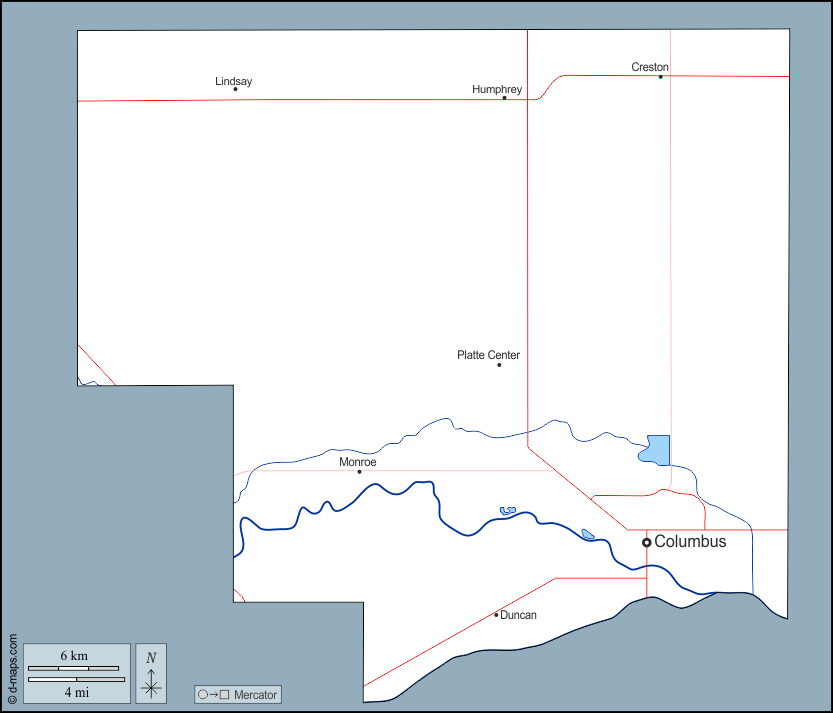Click the Duncan town dot marker

coord(496,615)
